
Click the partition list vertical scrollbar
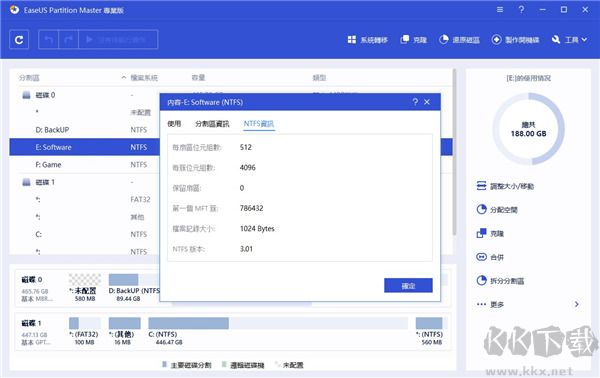[454, 153]
